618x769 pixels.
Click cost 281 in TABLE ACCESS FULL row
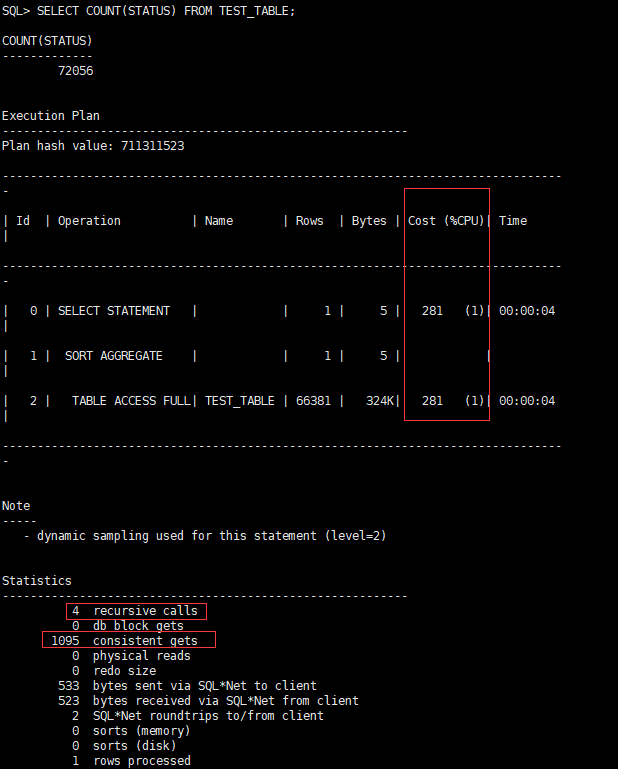coord(432,401)
